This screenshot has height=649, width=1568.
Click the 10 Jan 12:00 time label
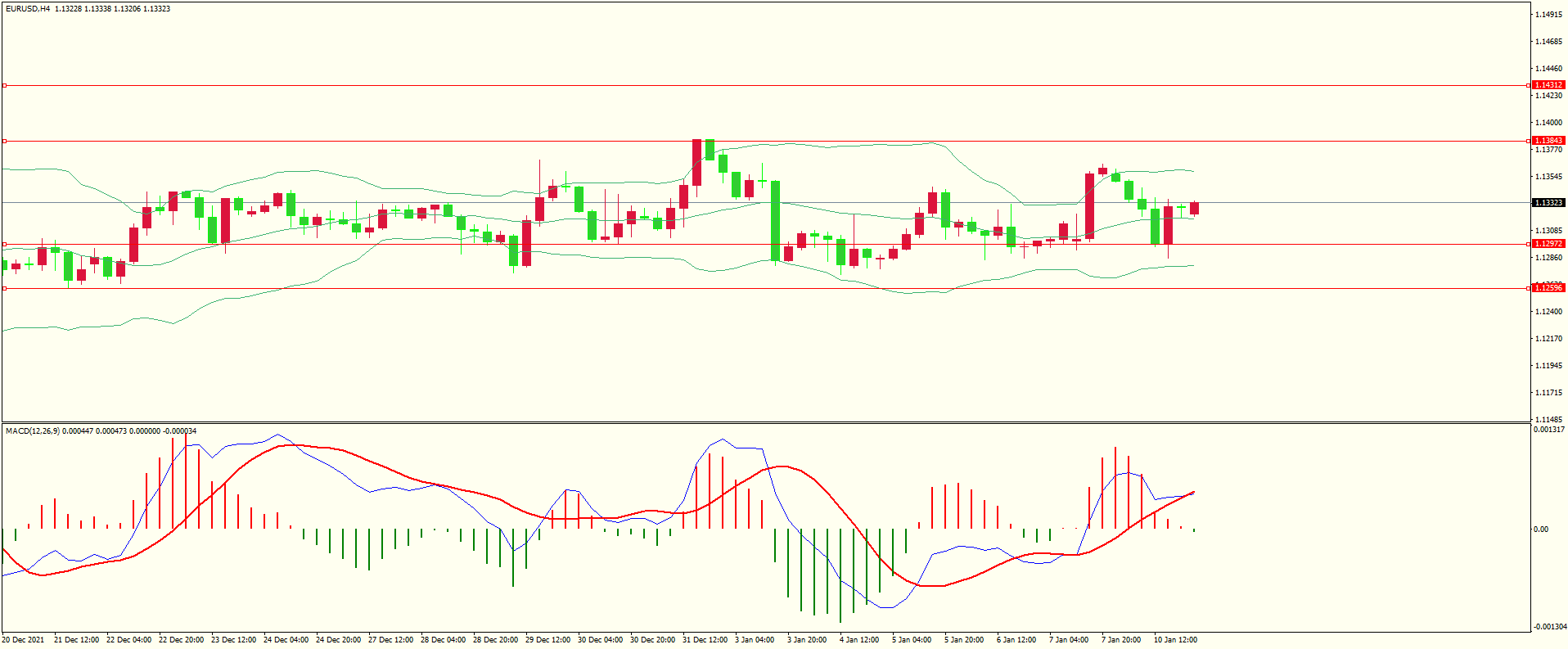coord(1175,640)
